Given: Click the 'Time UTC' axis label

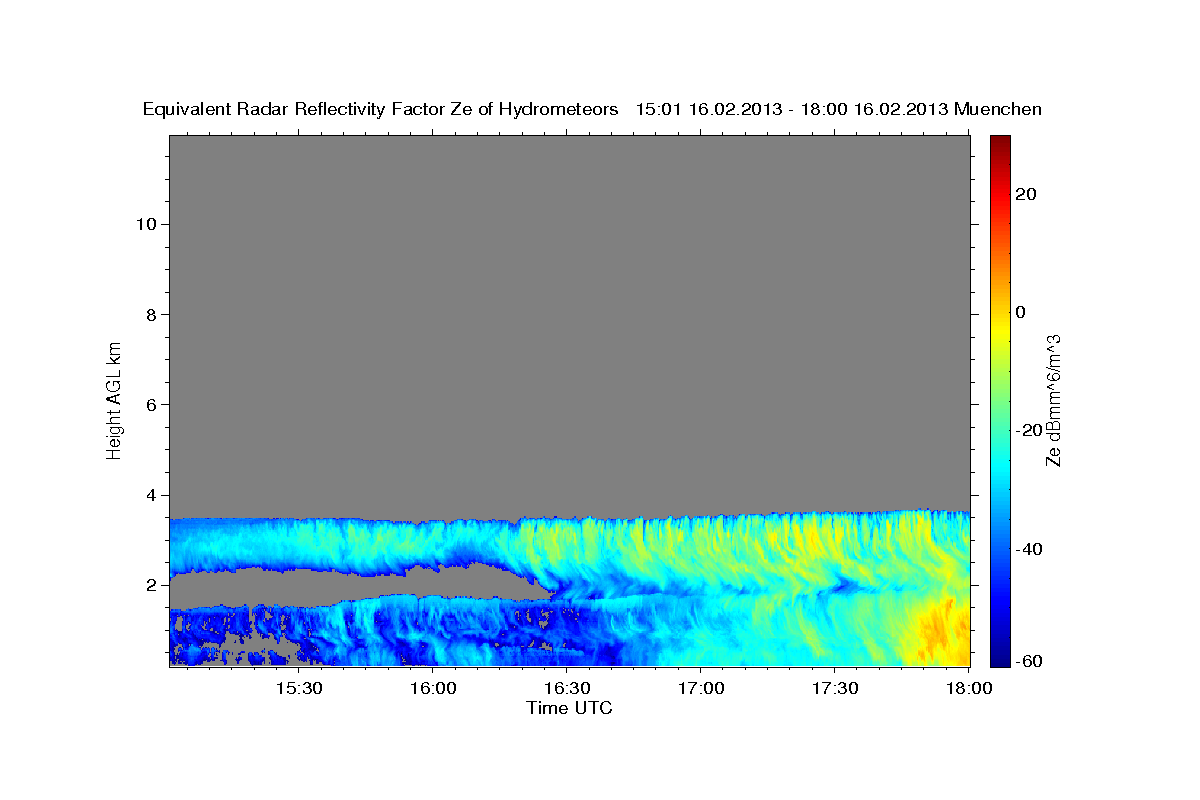Looking at the screenshot, I should pyautogui.click(x=569, y=708).
